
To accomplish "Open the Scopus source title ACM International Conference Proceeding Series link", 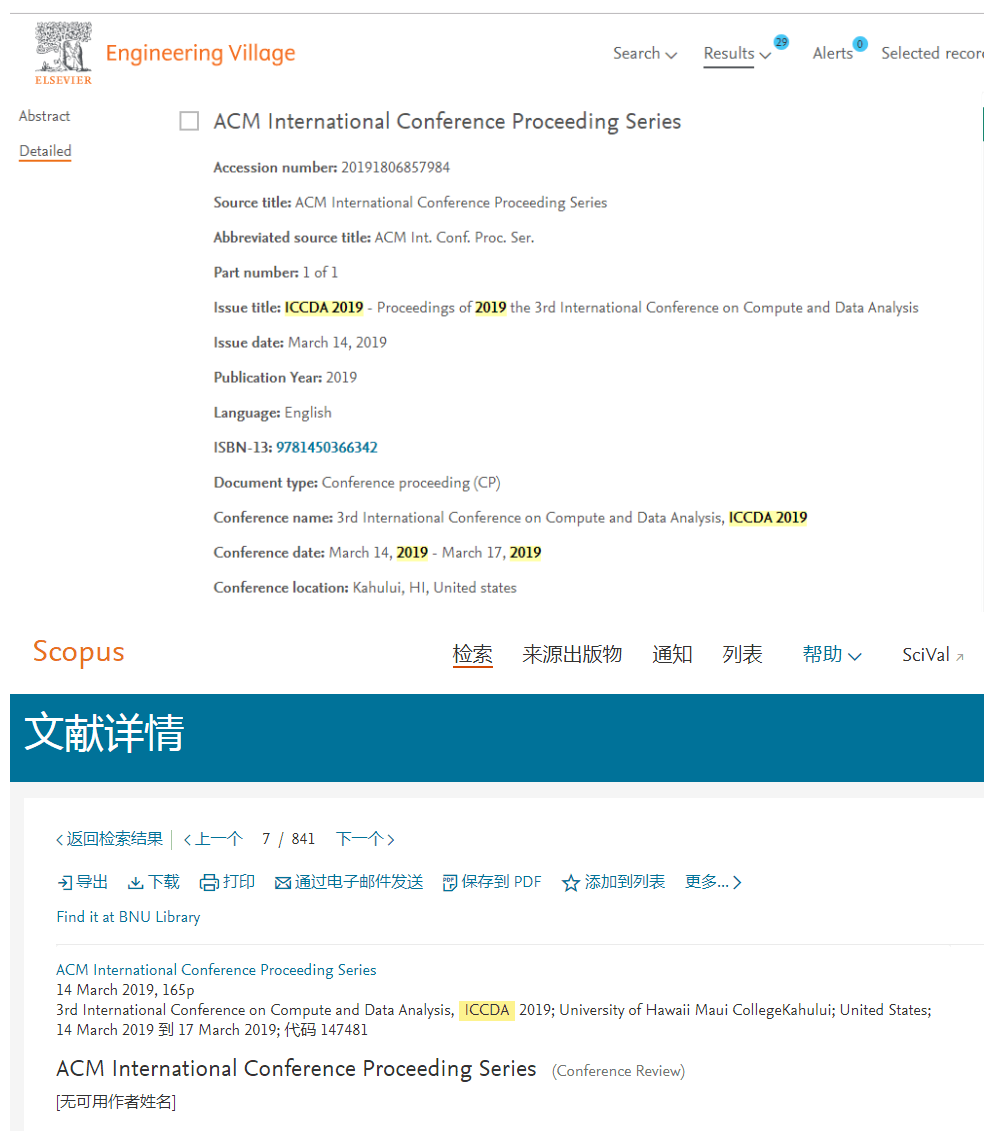I will [x=216, y=970].
